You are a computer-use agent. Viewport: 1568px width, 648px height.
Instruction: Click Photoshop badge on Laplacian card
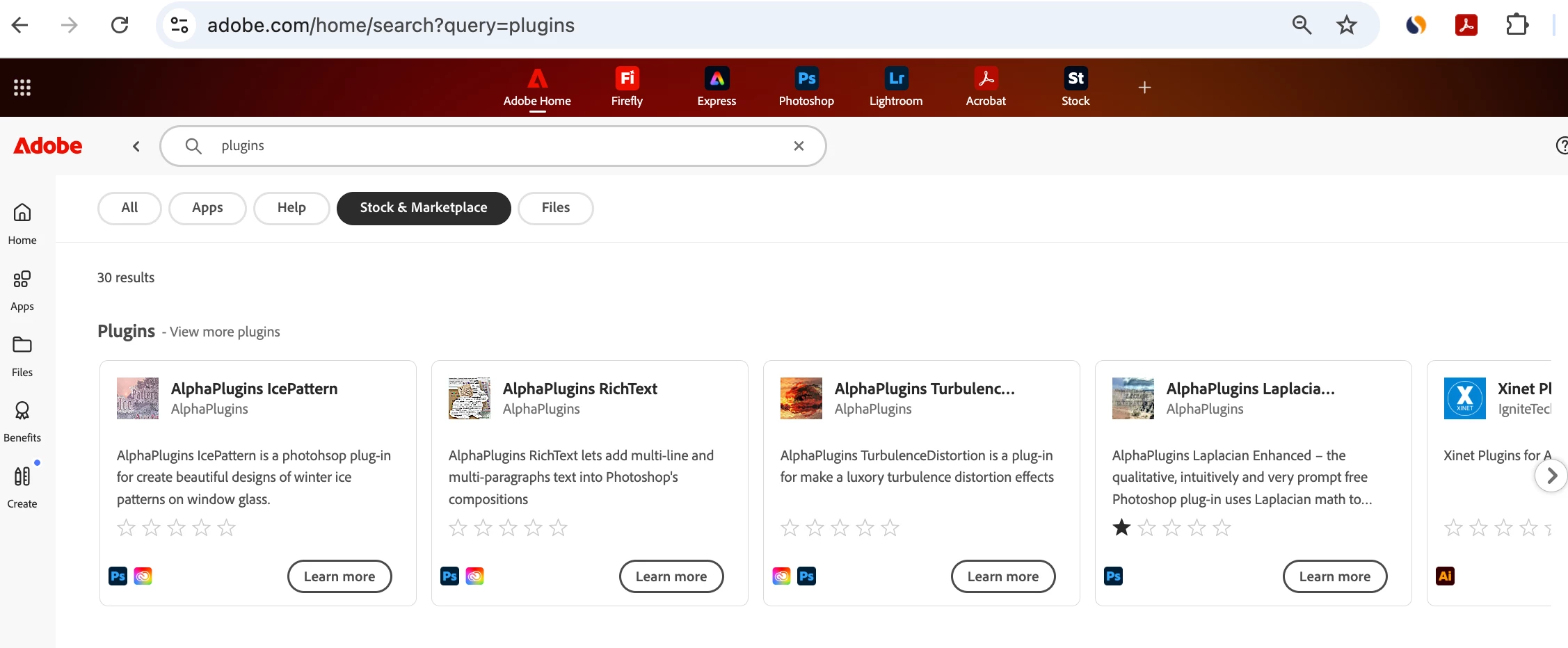1114,576
